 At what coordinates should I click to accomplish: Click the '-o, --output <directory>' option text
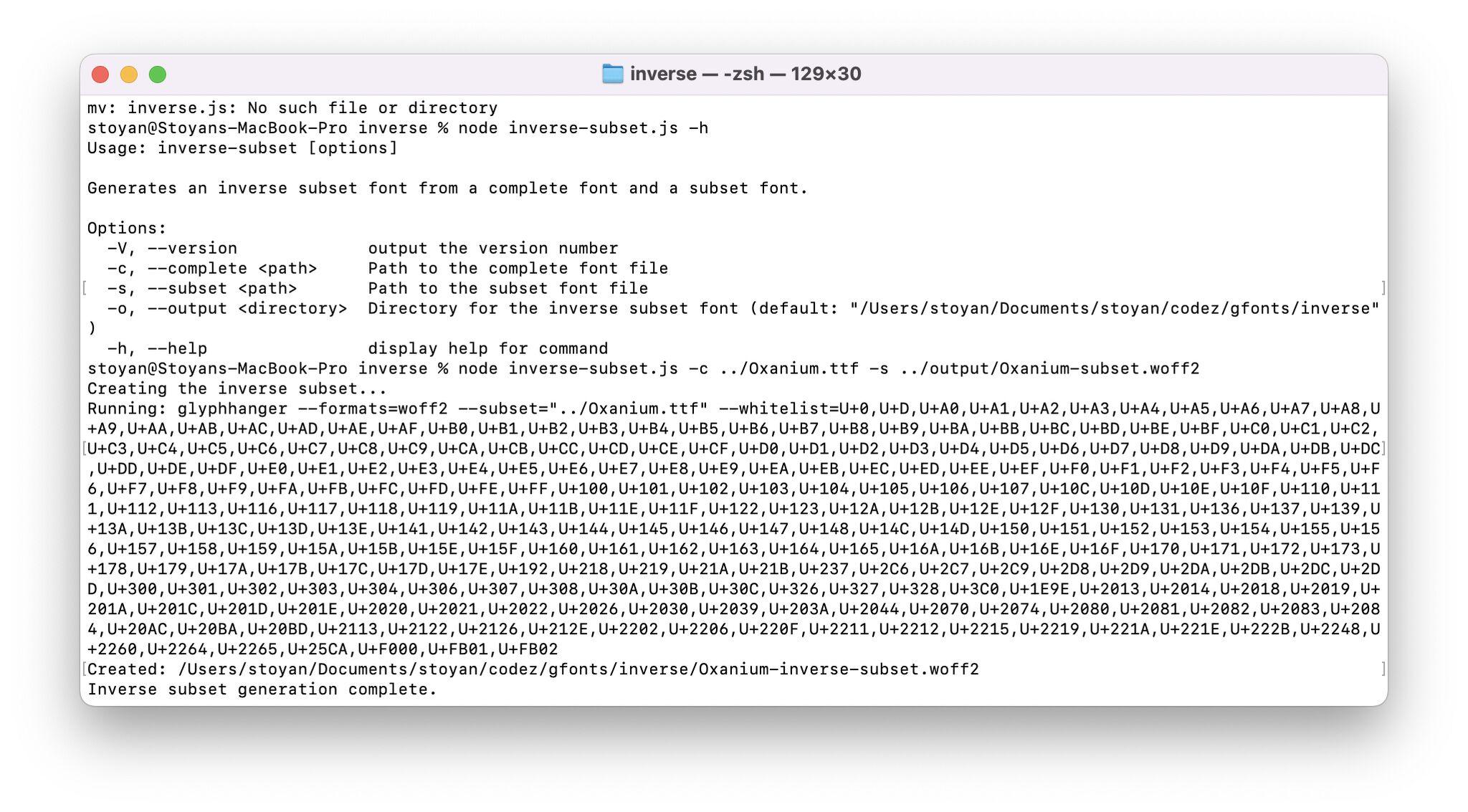coord(227,309)
